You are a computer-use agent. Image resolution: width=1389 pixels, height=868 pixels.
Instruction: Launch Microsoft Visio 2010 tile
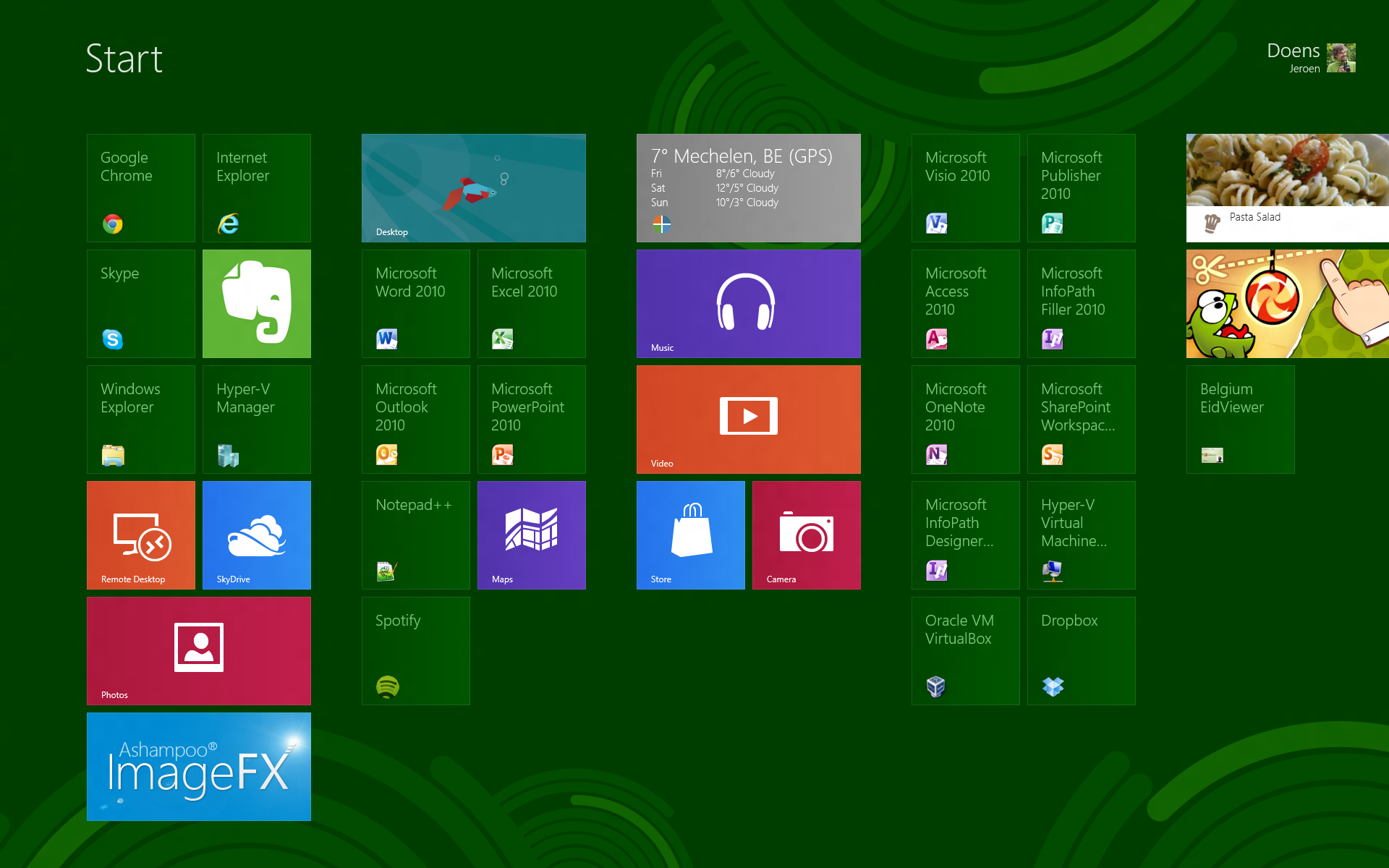[x=966, y=188]
